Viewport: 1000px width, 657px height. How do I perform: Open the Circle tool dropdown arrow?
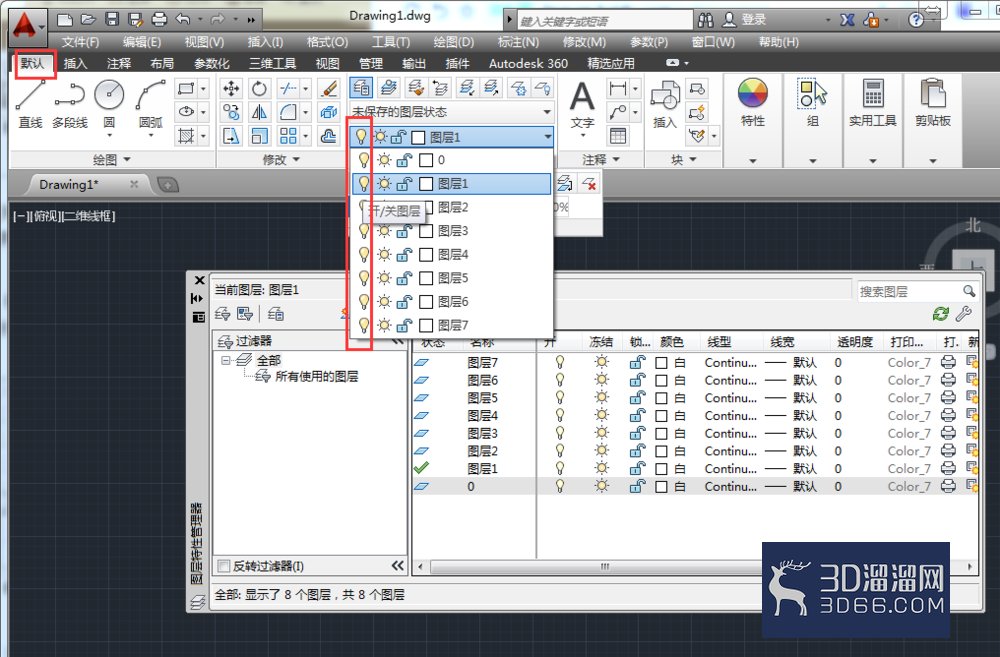point(109,135)
